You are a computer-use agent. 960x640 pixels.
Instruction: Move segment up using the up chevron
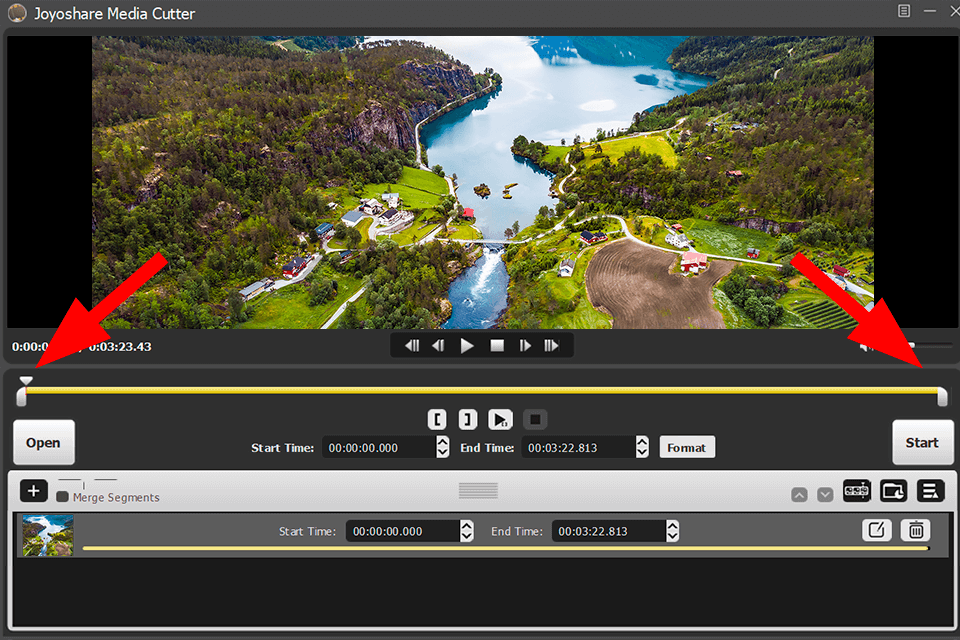pos(799,494)
